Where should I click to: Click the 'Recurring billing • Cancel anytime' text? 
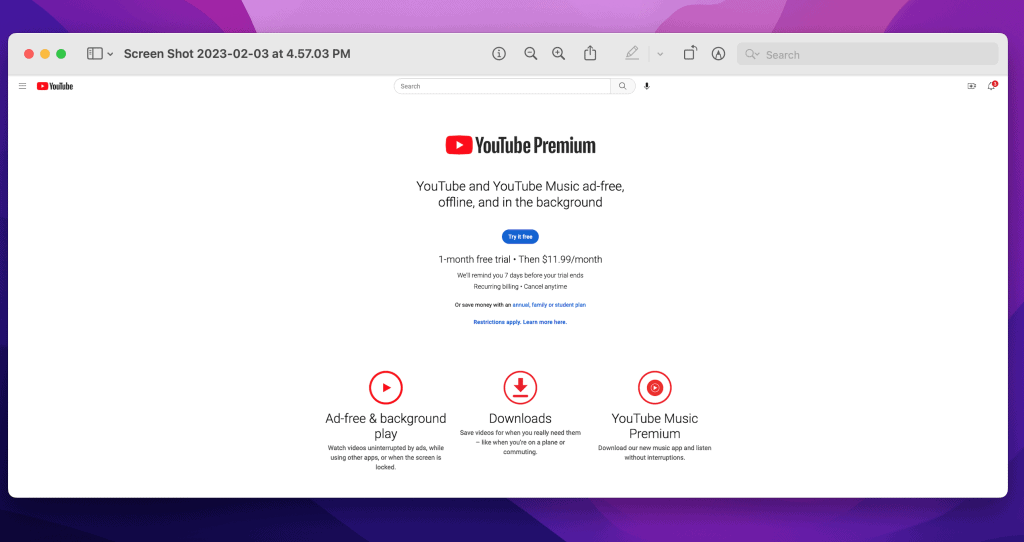click(x=520, y=287)
